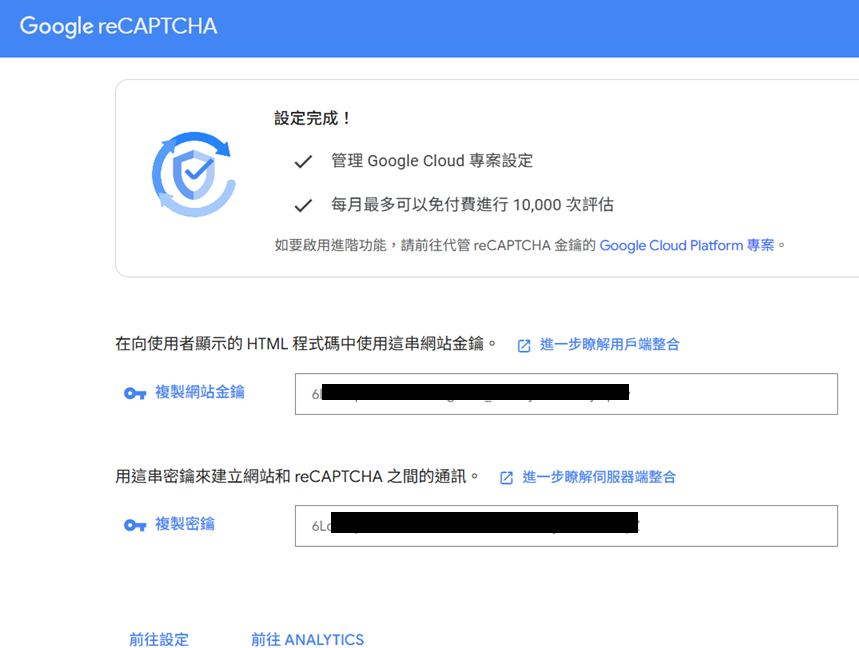Copy the secret key with 複製密鑰

click(184, 524)
